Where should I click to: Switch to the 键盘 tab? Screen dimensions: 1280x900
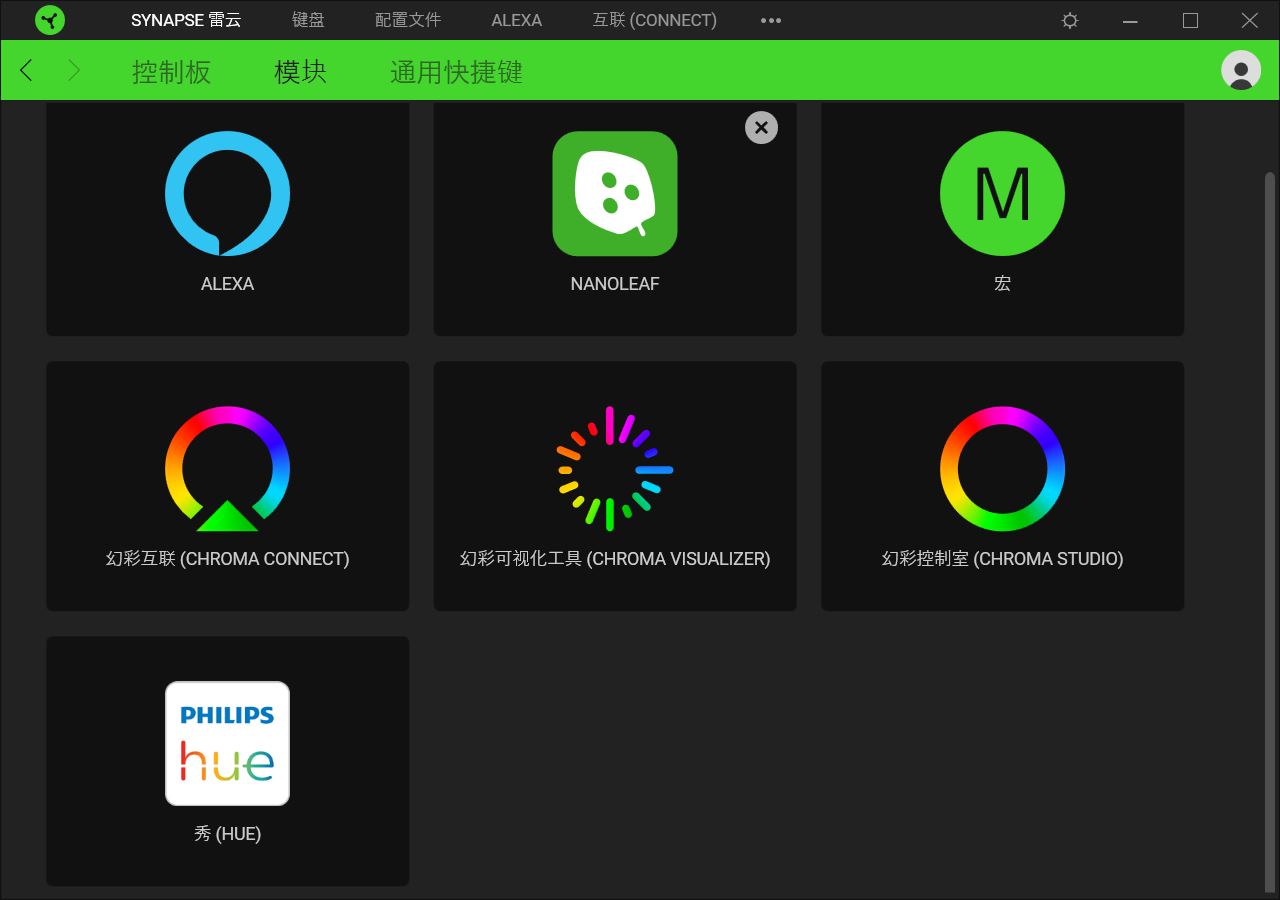click(308, 20)
